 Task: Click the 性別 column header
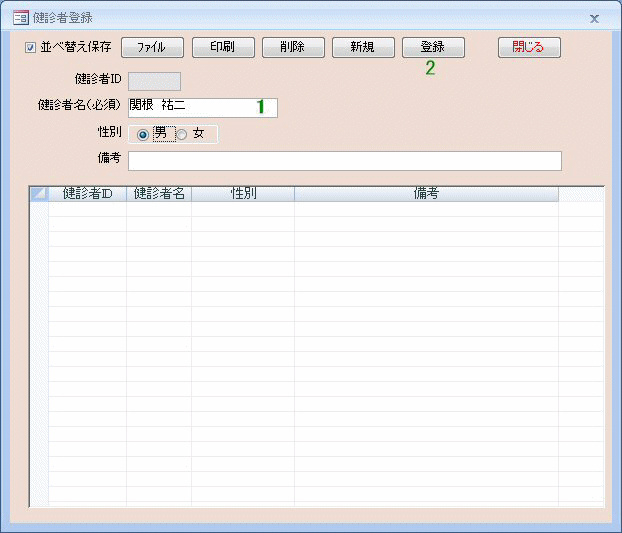coord(243,194)
